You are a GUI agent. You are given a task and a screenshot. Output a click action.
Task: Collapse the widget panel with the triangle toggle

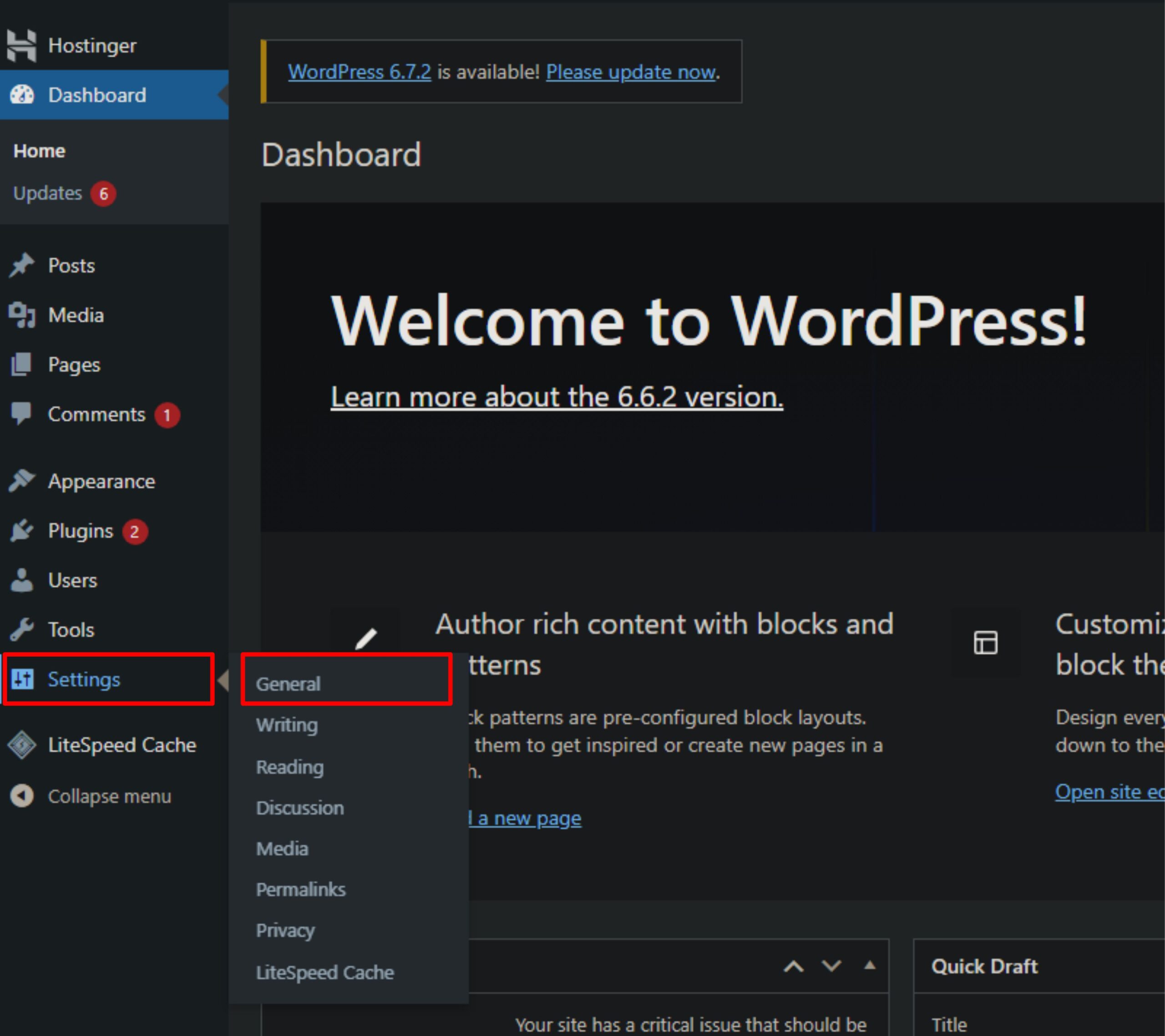(870, 965)
